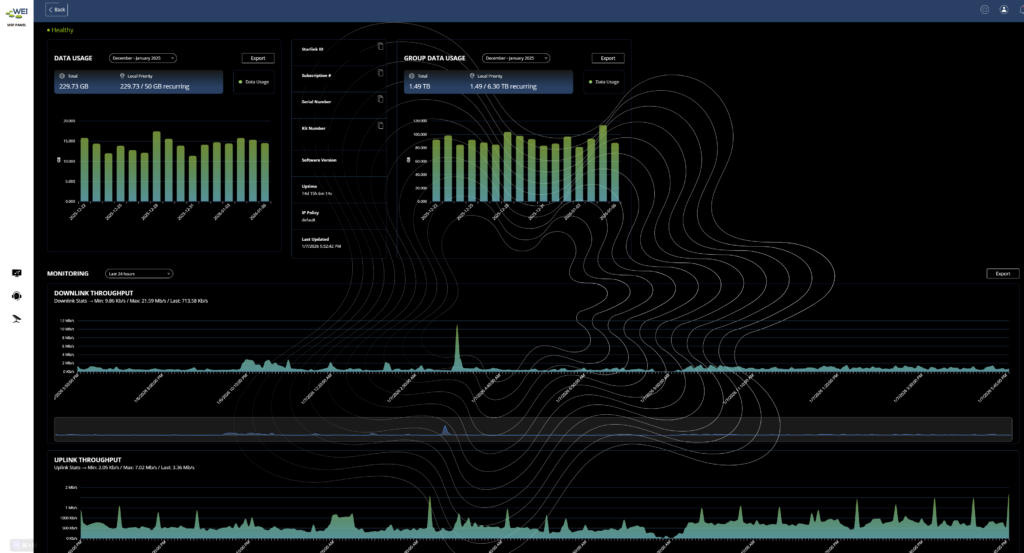The image size is (1024, 553).
Task: Export the Group Data Usage chart
Action: 608,58
